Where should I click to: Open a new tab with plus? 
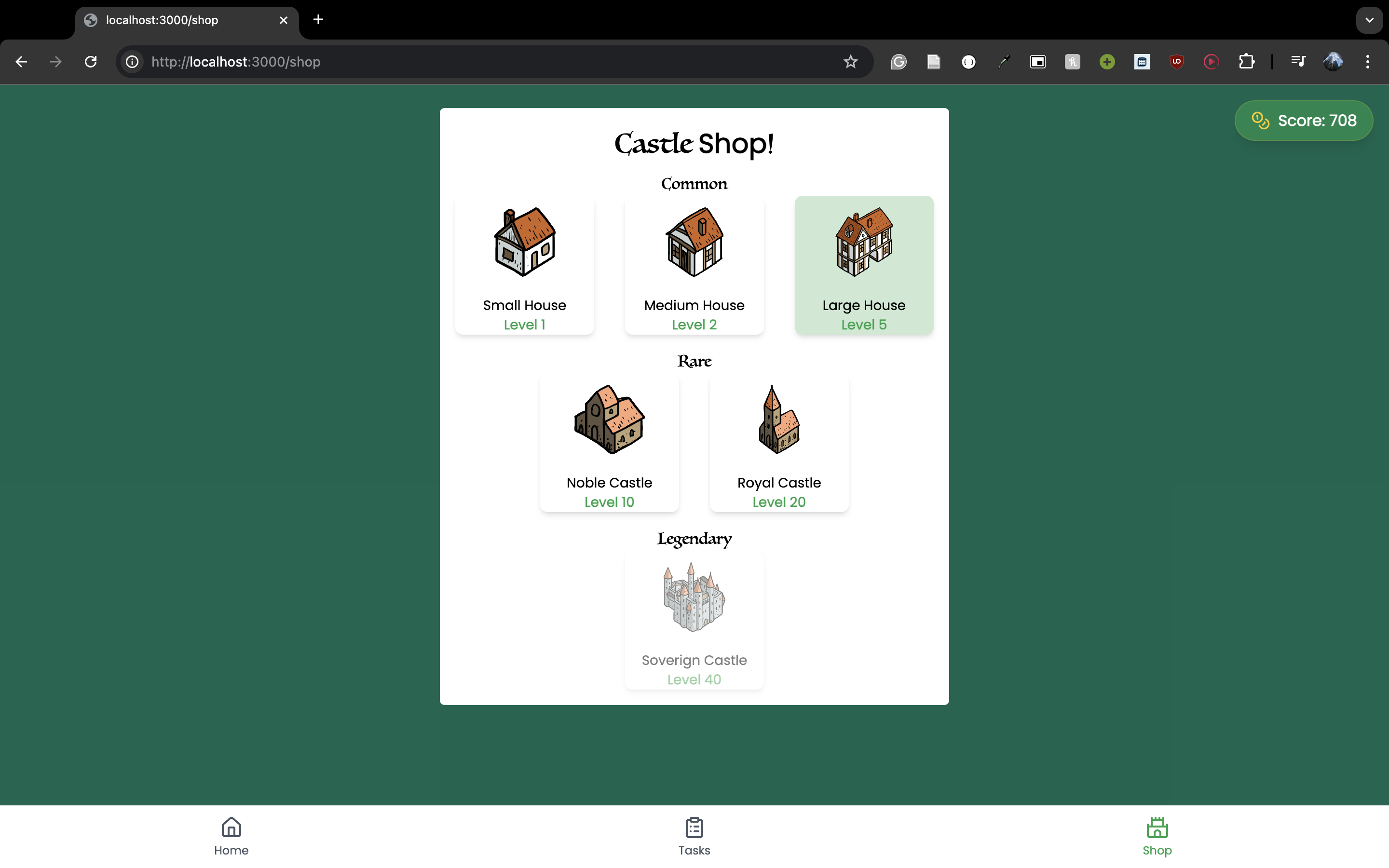tap(318, 20)
